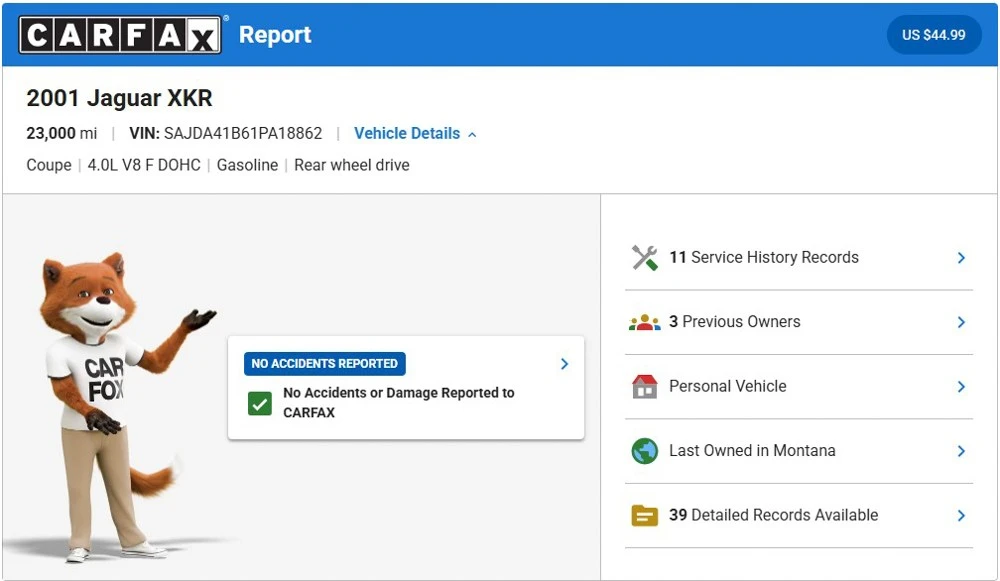
Task: Click No Accidents or Damage Reported text
Action: [399, 402]
